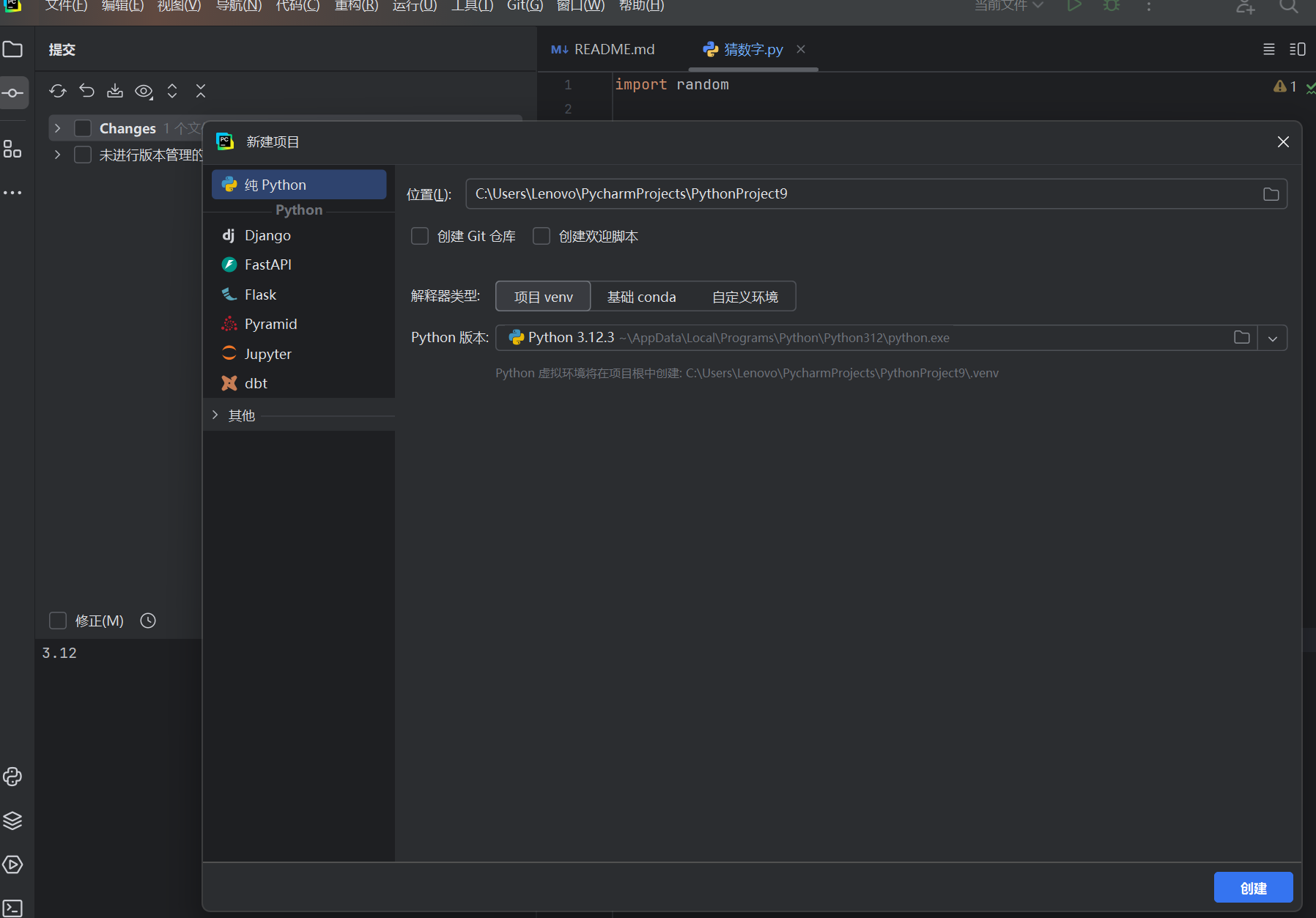Select 纯 Python project type
Image resolution: width=1316 pixels, height=918 pixels.
click(x=299, y=185)
